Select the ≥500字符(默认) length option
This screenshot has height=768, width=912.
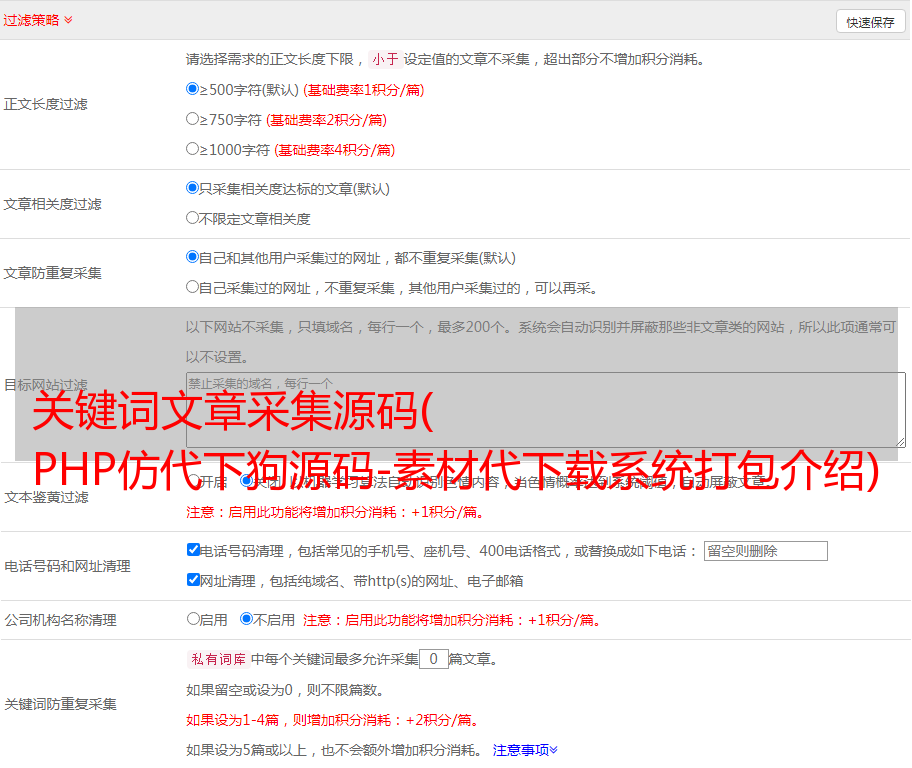click(193, 89)
